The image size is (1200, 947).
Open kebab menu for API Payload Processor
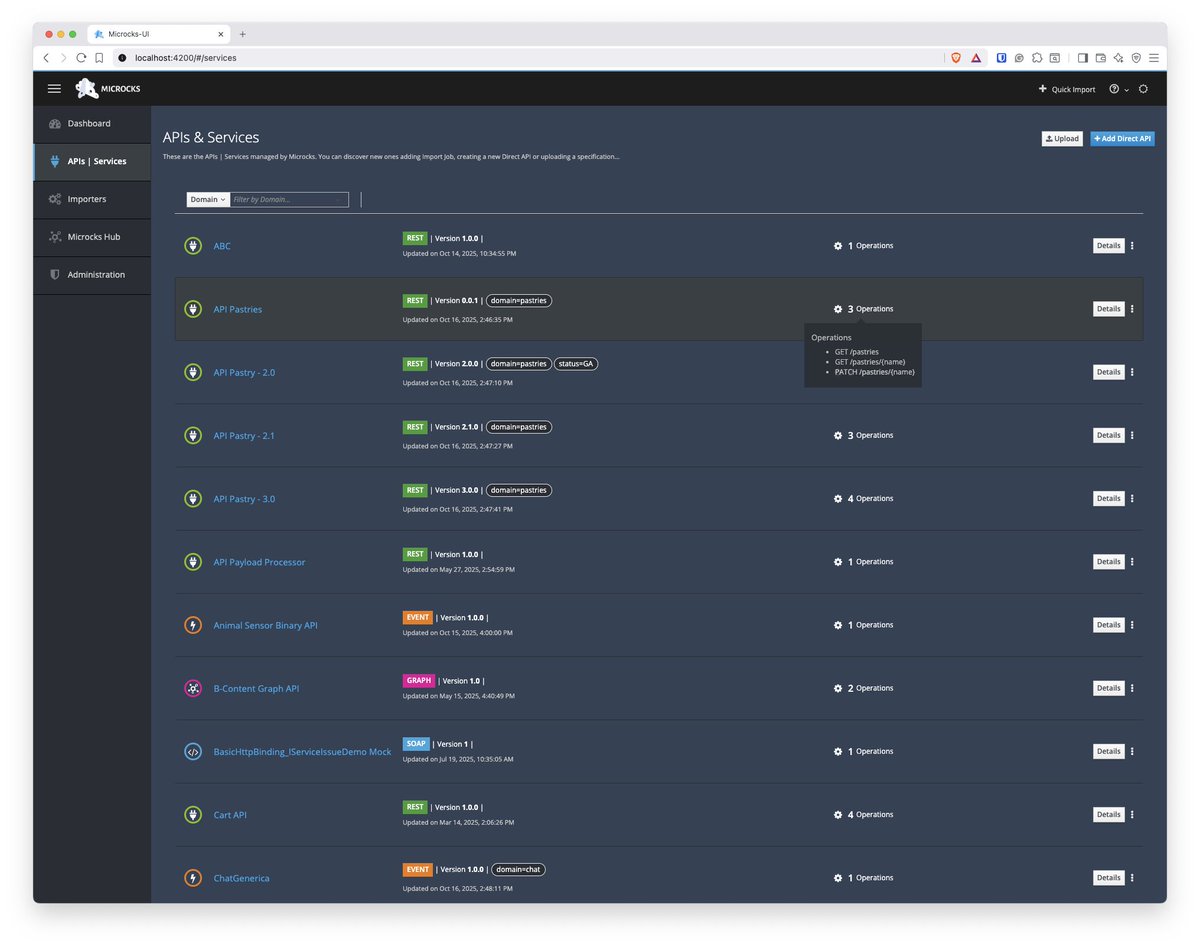[1132, 562]
